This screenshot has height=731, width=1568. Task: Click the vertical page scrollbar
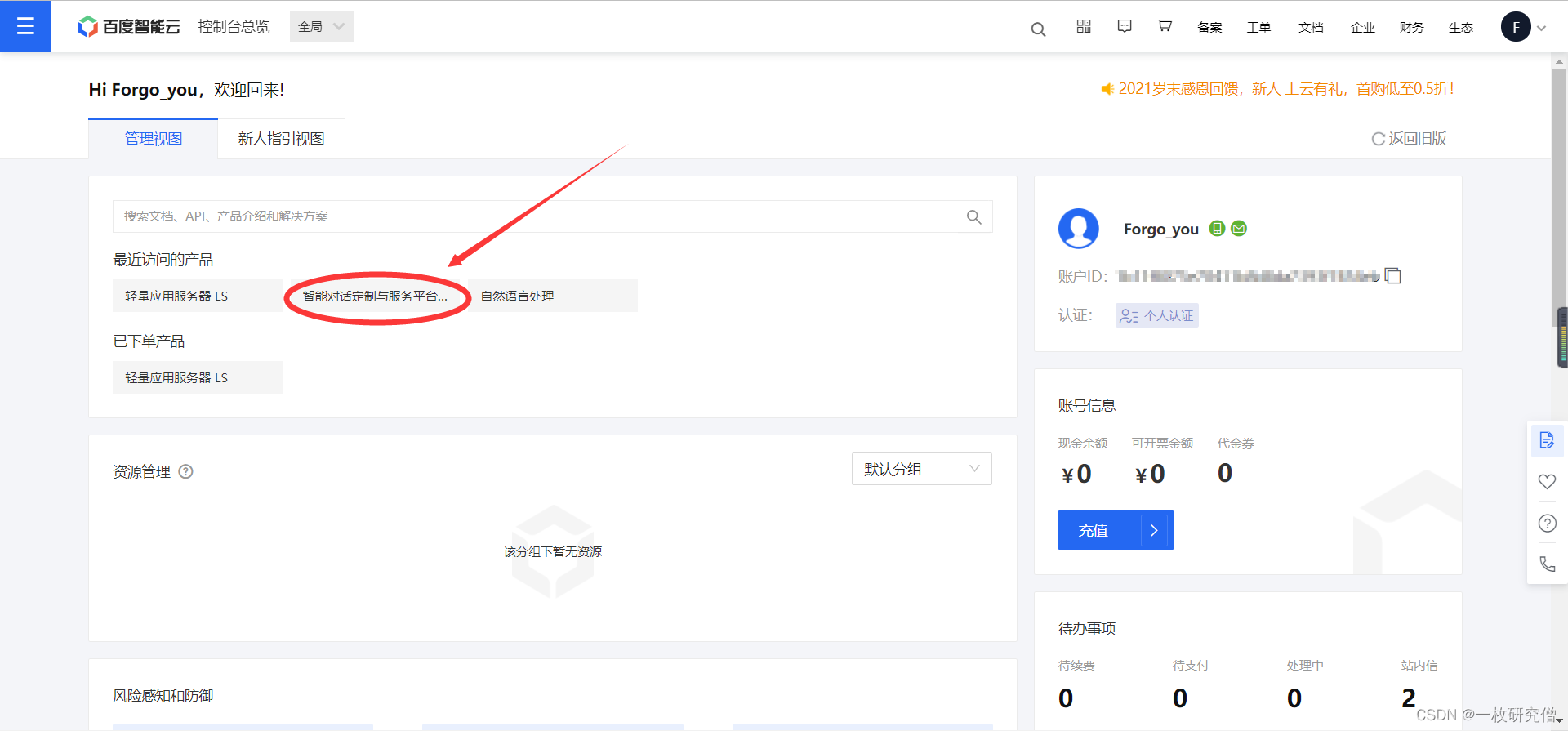coord(1559,196)
